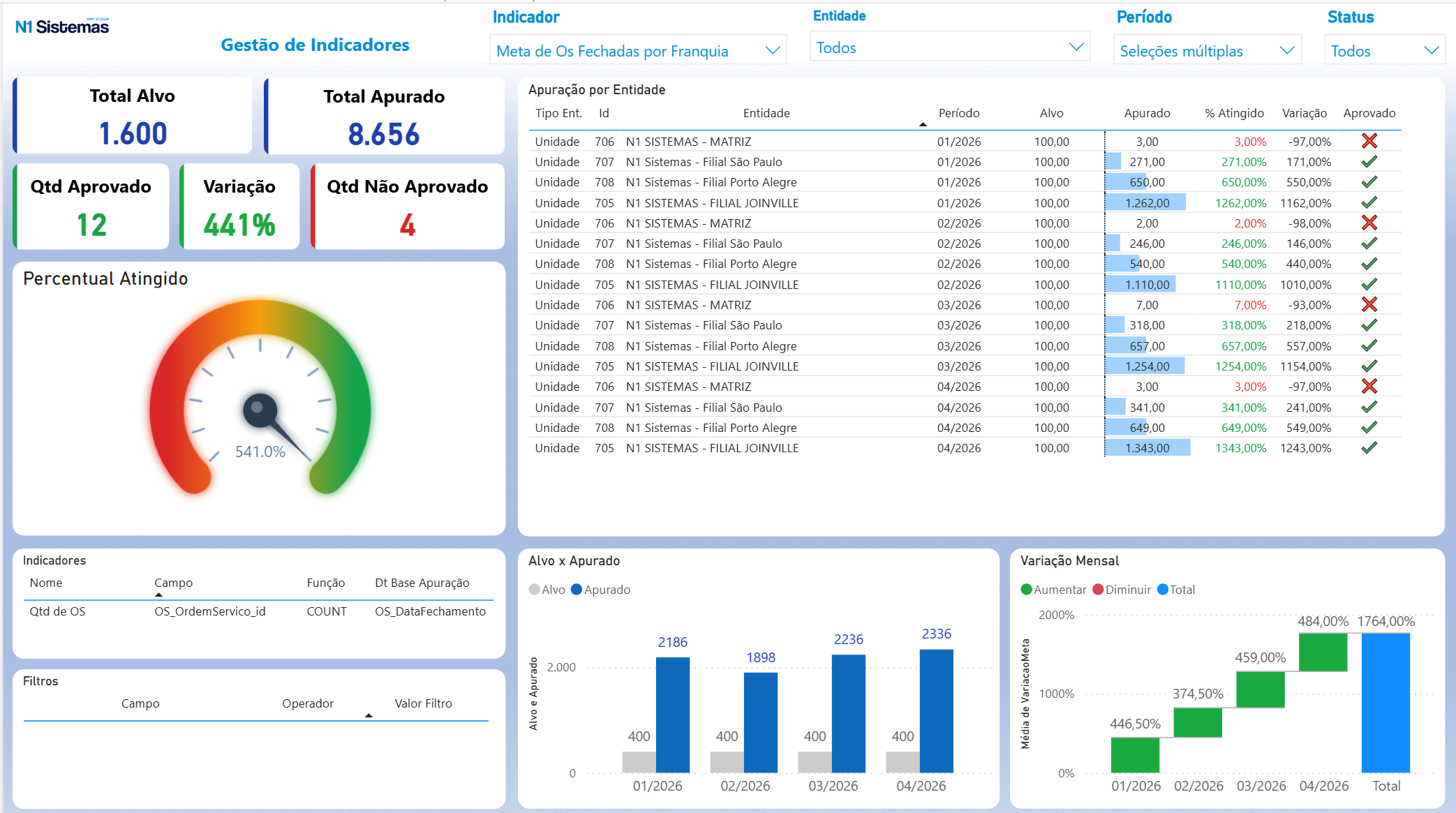
Task: Click Valor Filtro header in Filtros
Action: 424,703
